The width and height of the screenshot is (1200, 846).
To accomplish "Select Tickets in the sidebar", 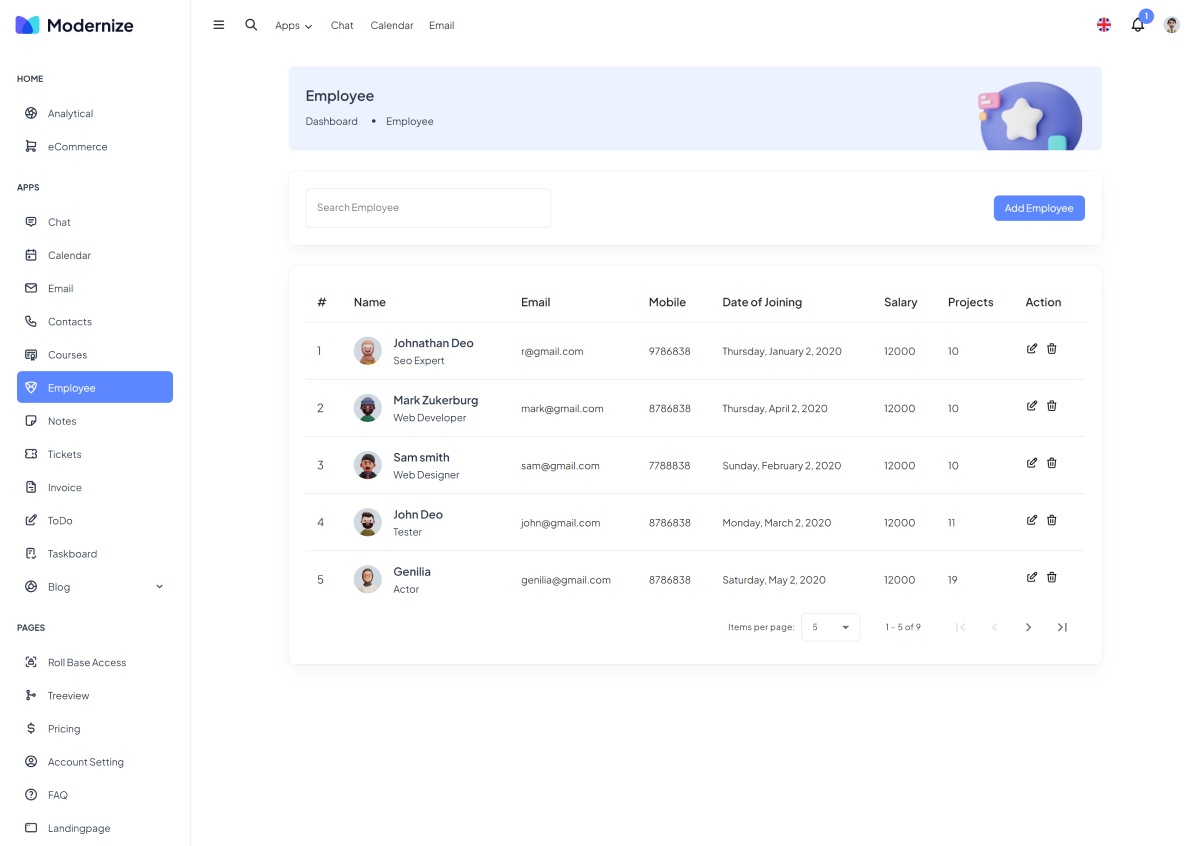I will (x=65, y=454).
